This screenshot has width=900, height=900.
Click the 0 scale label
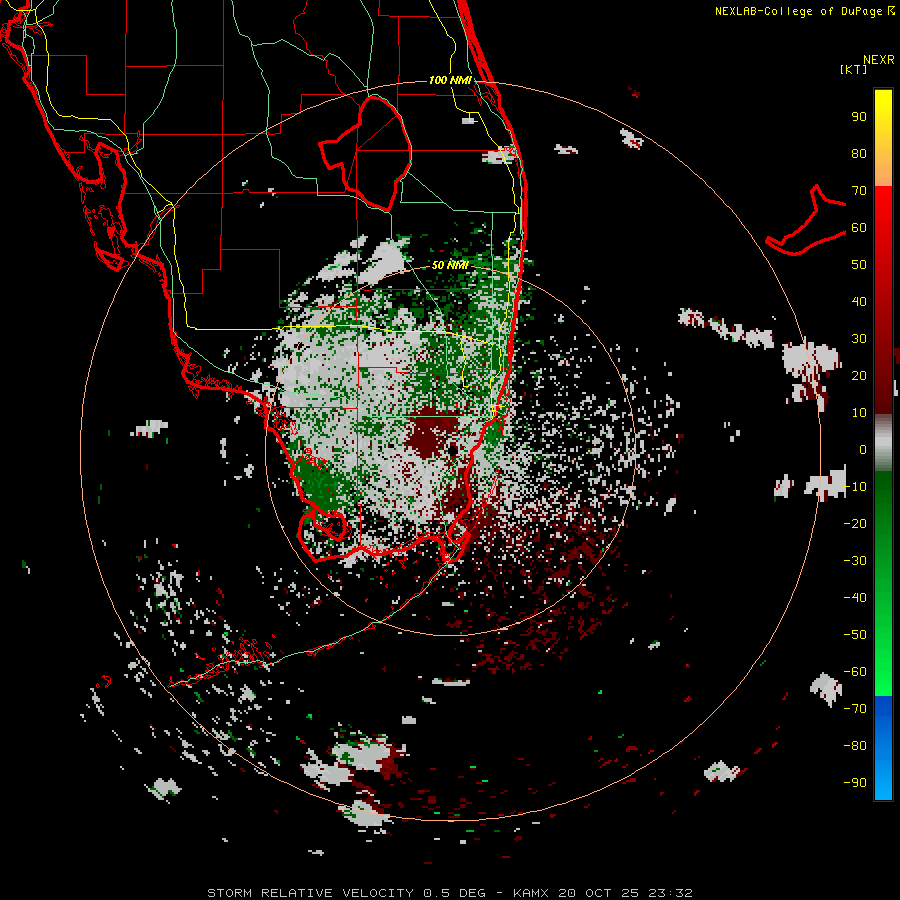[863, 449]
